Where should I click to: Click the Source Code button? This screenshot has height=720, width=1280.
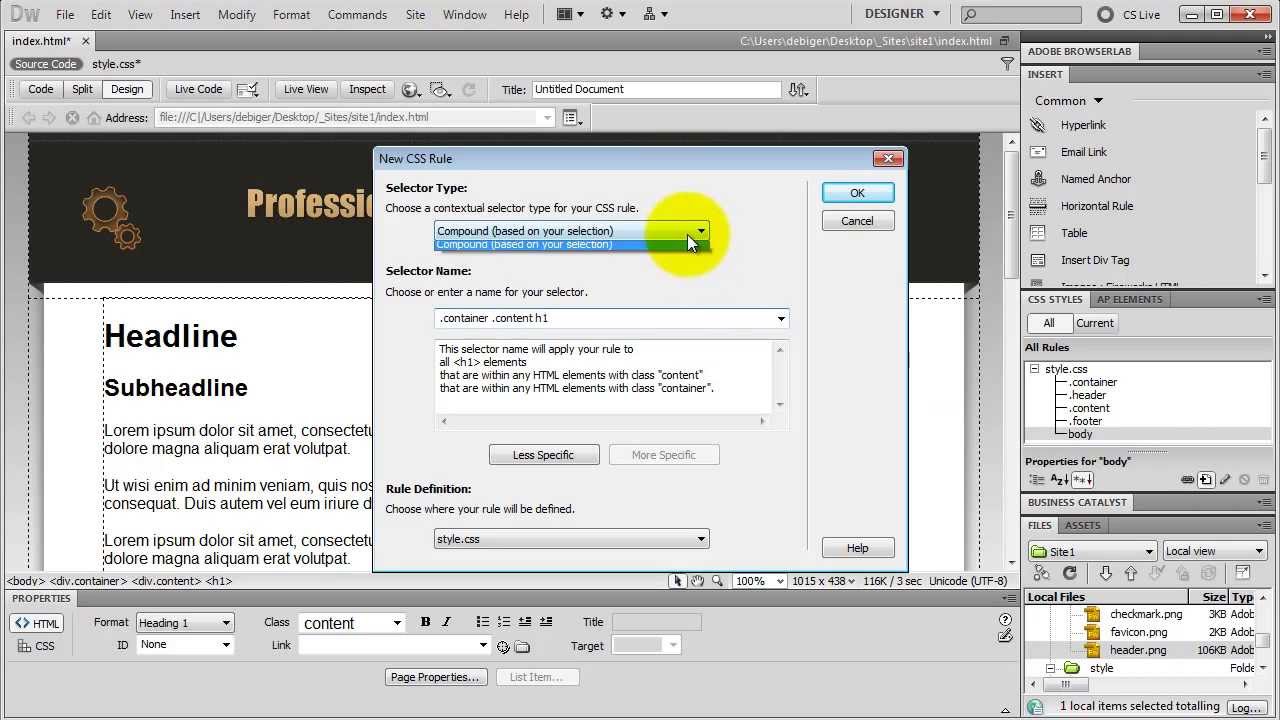pos(46,64)
